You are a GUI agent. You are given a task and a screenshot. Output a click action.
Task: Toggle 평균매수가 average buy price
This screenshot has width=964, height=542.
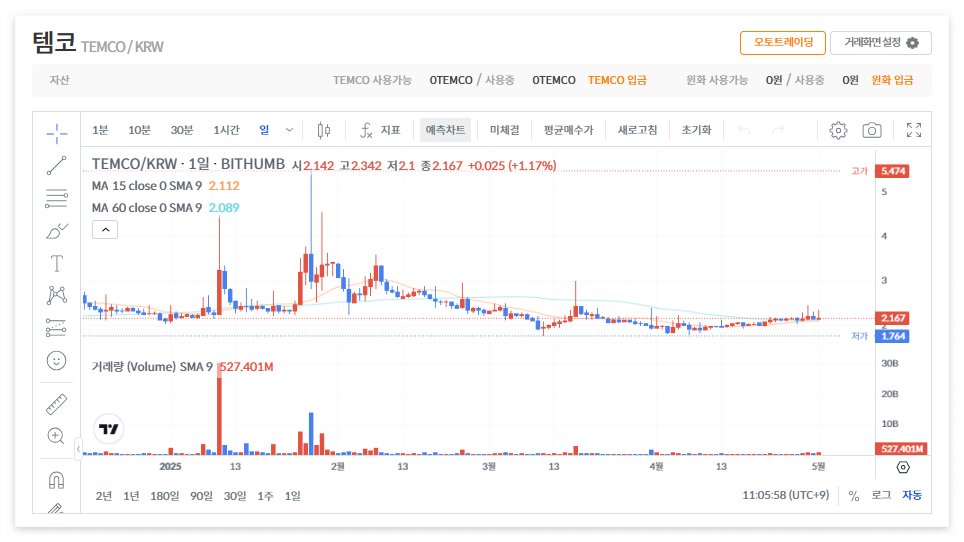coord(569,130)
